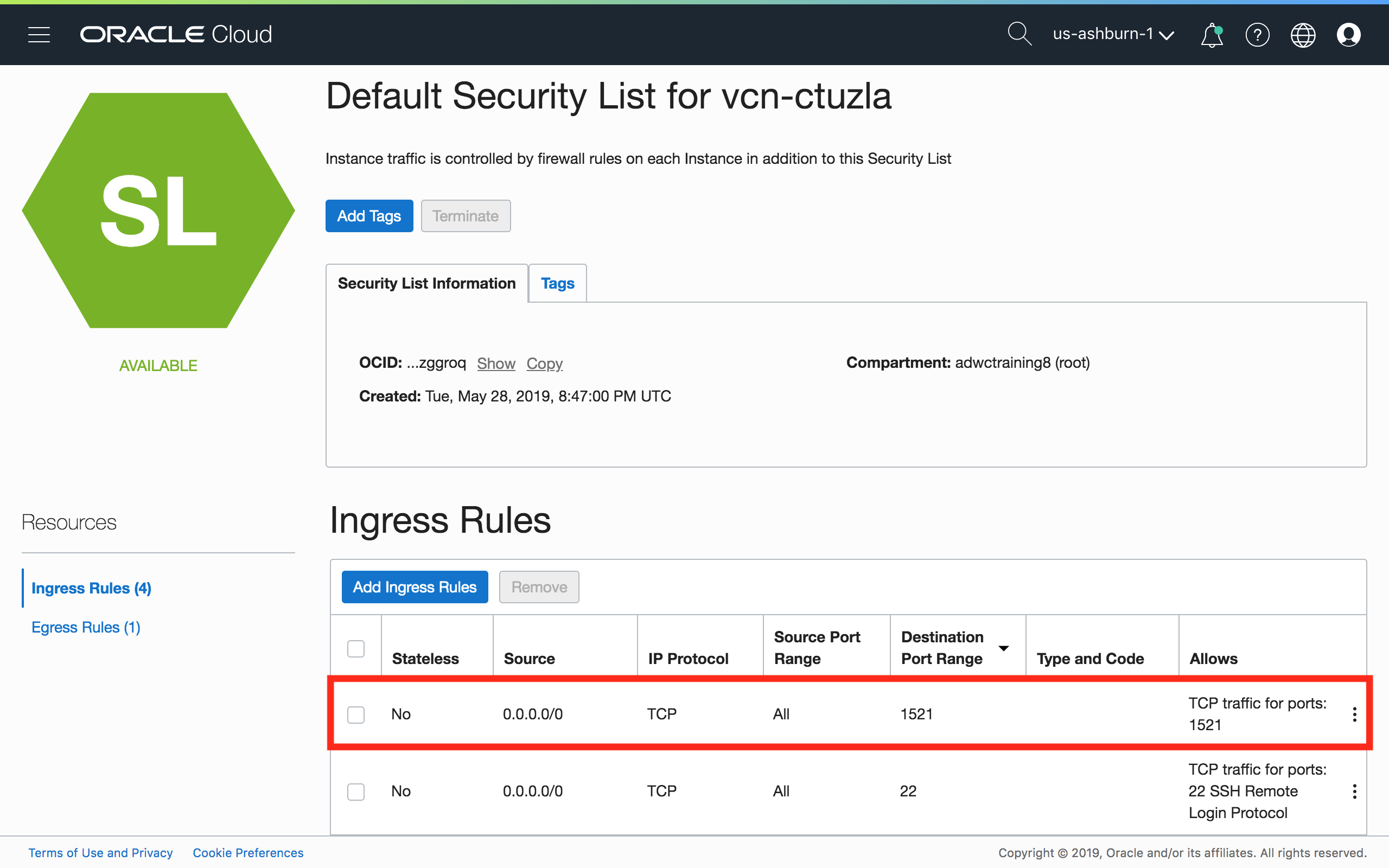Open actions menu for port 22 rule
The image size is (1389, 868).
pyautogui.click(x=1354, y=791)
